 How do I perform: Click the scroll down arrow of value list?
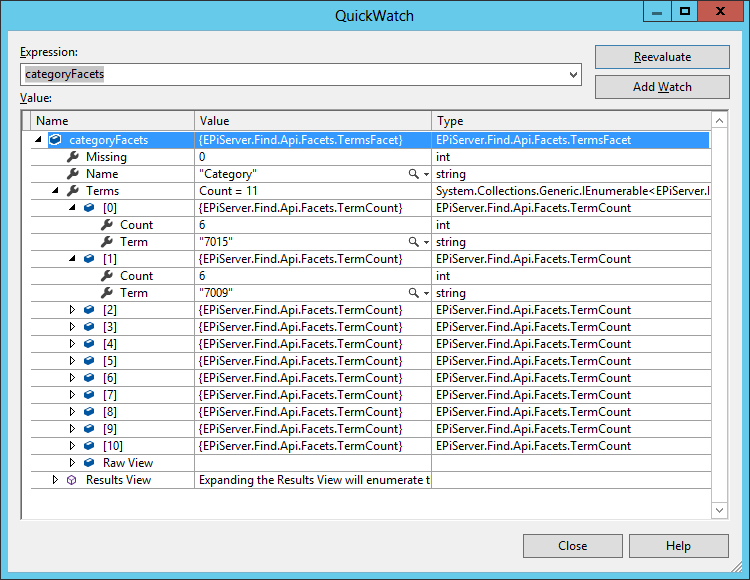[x=719, y=510]
